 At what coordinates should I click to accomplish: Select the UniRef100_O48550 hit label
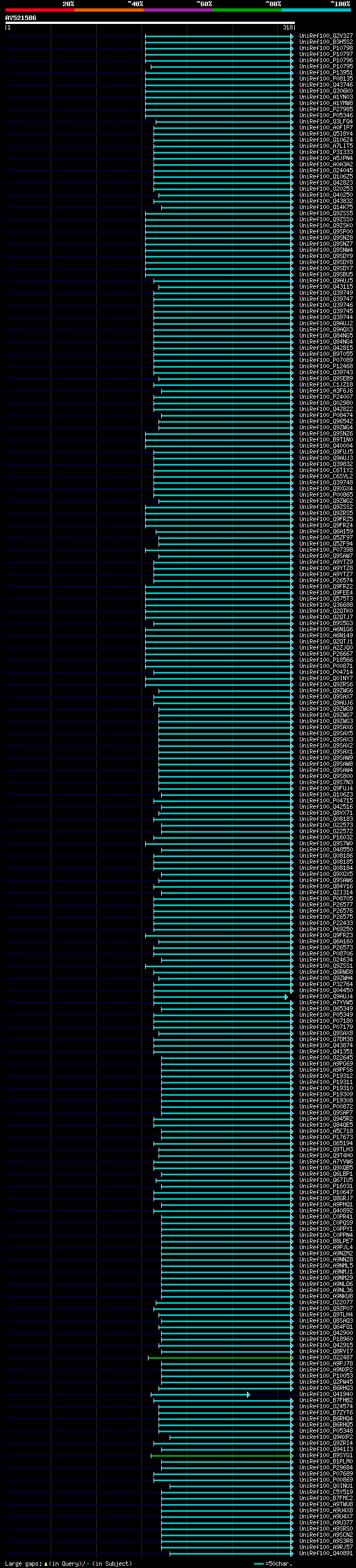326,850
